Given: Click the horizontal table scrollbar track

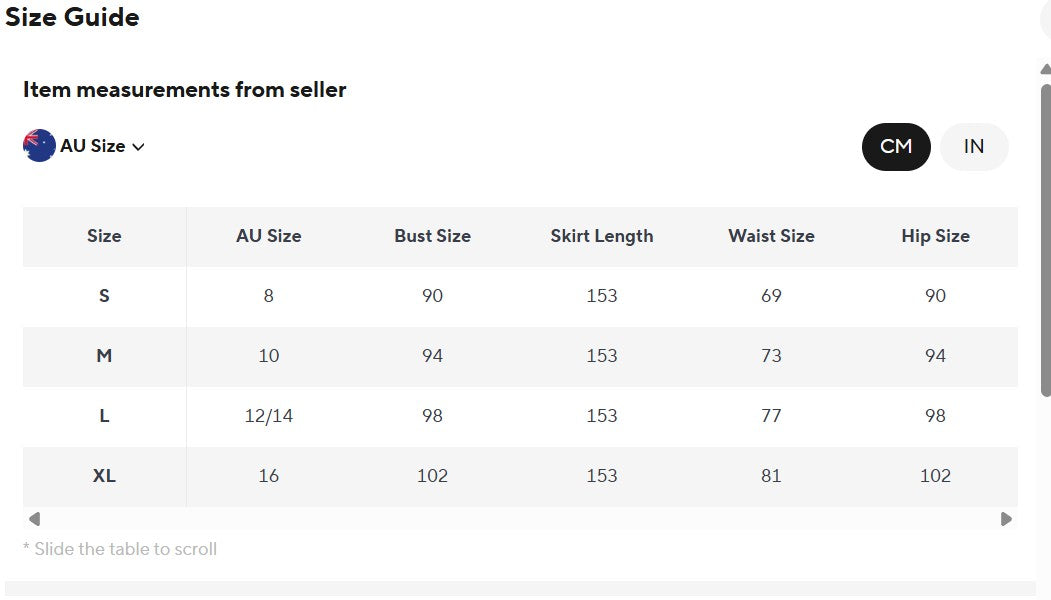Looking at the screenshot, I should 520,519.
